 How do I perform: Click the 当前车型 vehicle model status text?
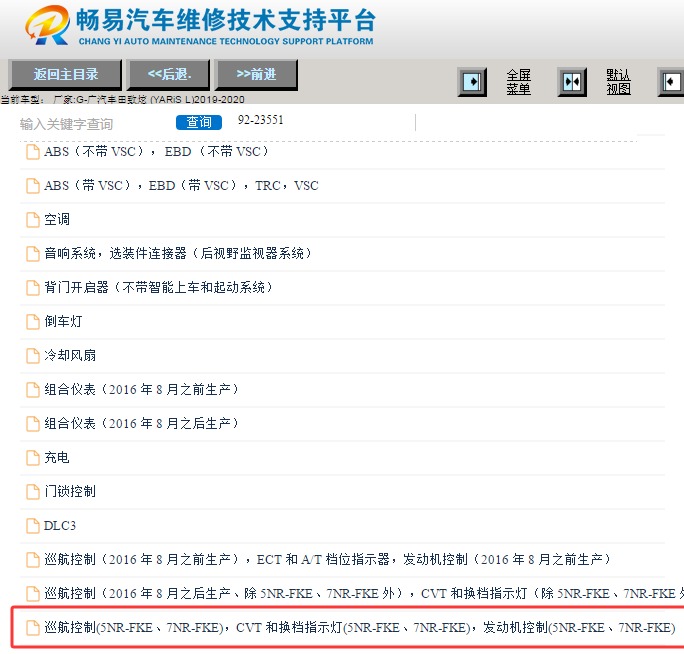123,99
